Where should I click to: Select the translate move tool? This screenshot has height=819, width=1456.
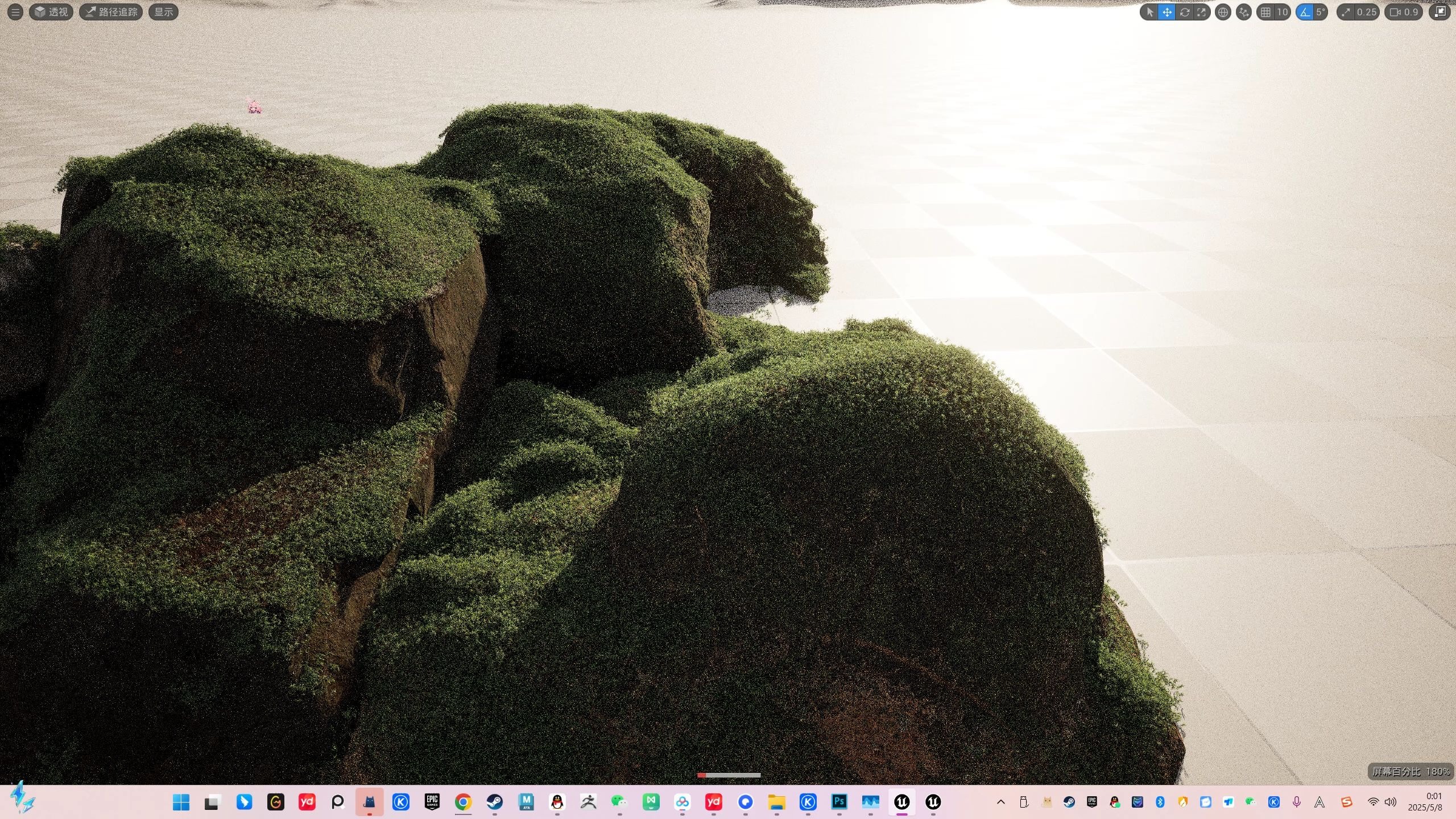[x=1167, y=12]
